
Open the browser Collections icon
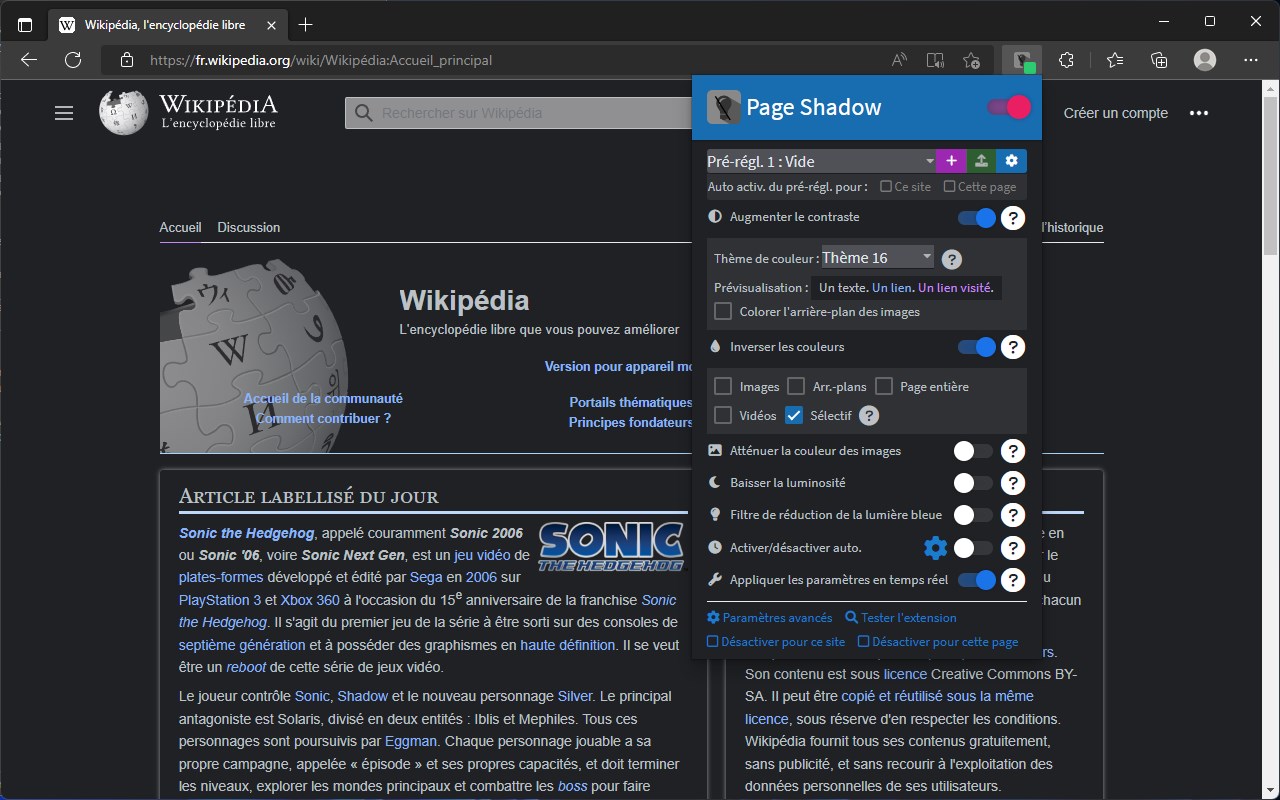pyautogui.click(x=1159, y=60)
